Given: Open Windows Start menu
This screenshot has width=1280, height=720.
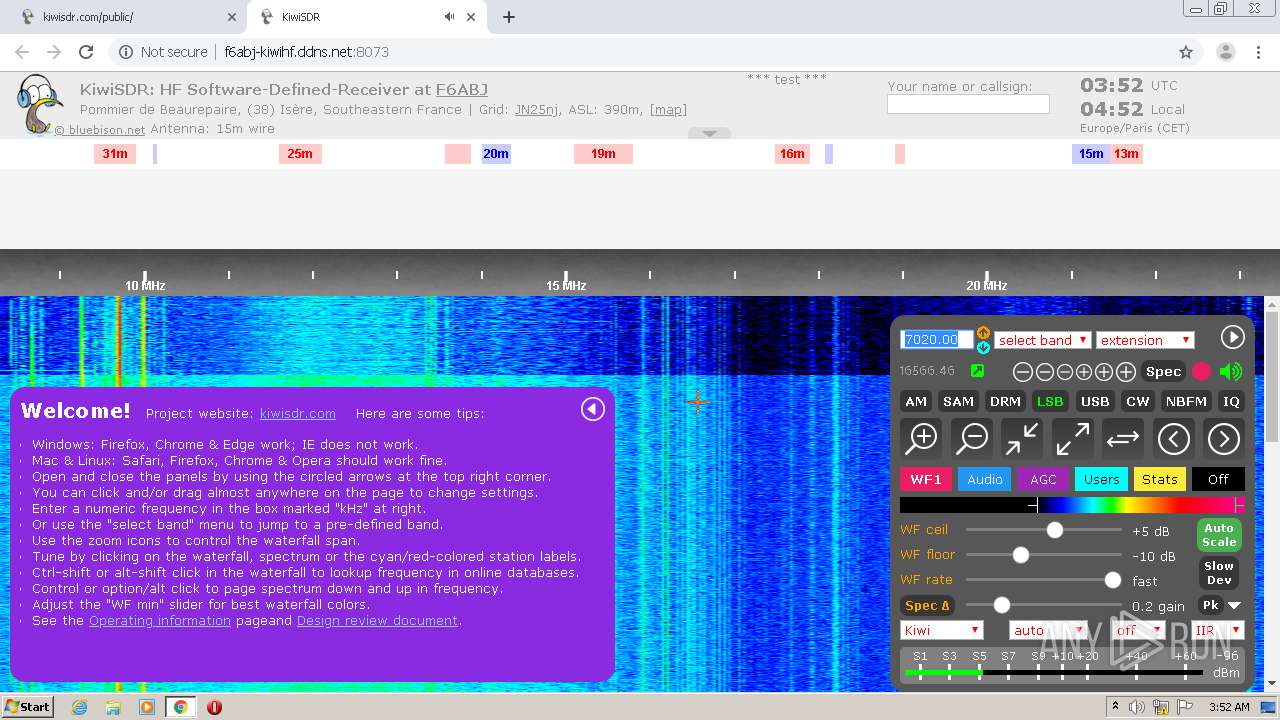Looking at the screenshot, I should [x=27, y=707].
